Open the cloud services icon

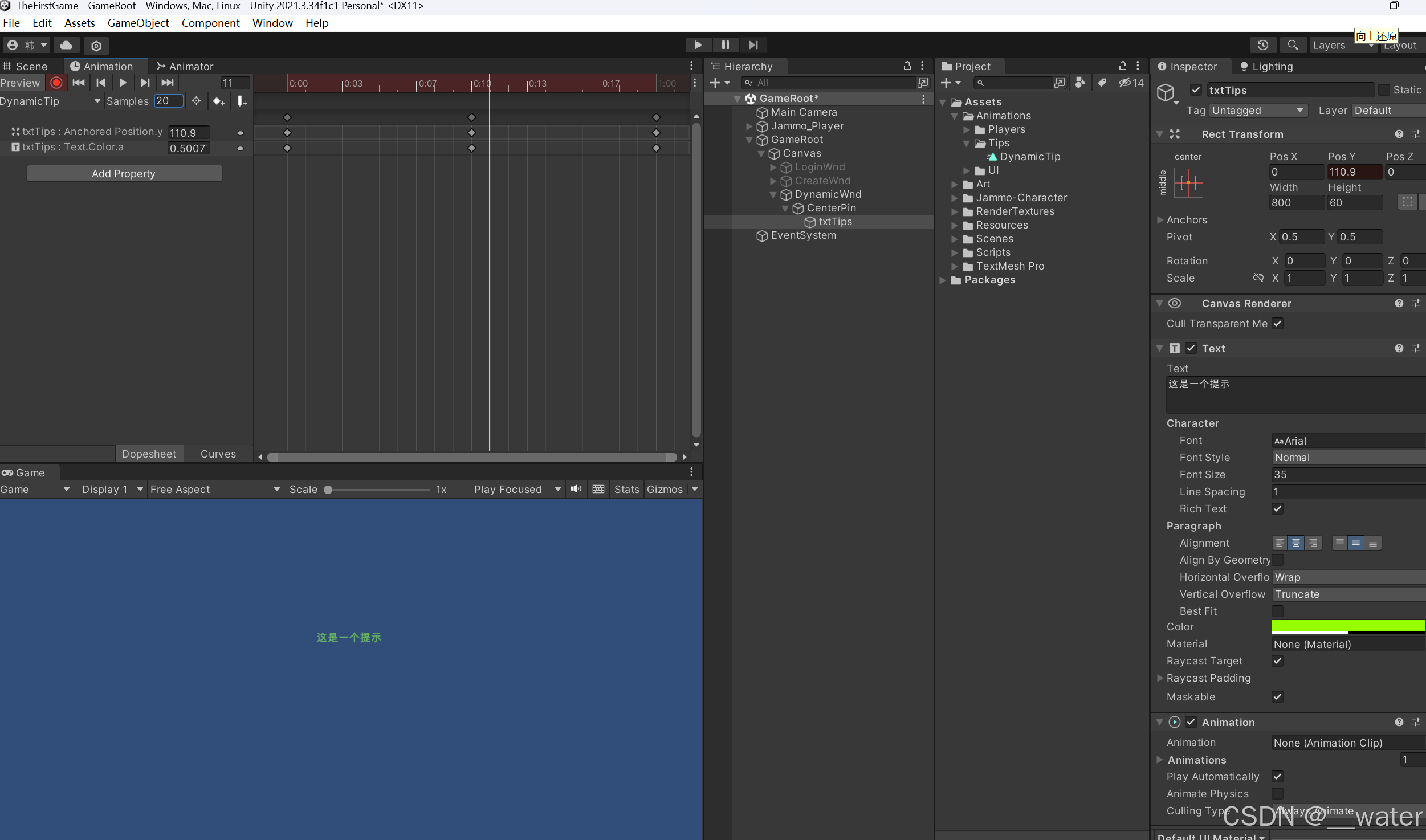[x=66, y=45]
